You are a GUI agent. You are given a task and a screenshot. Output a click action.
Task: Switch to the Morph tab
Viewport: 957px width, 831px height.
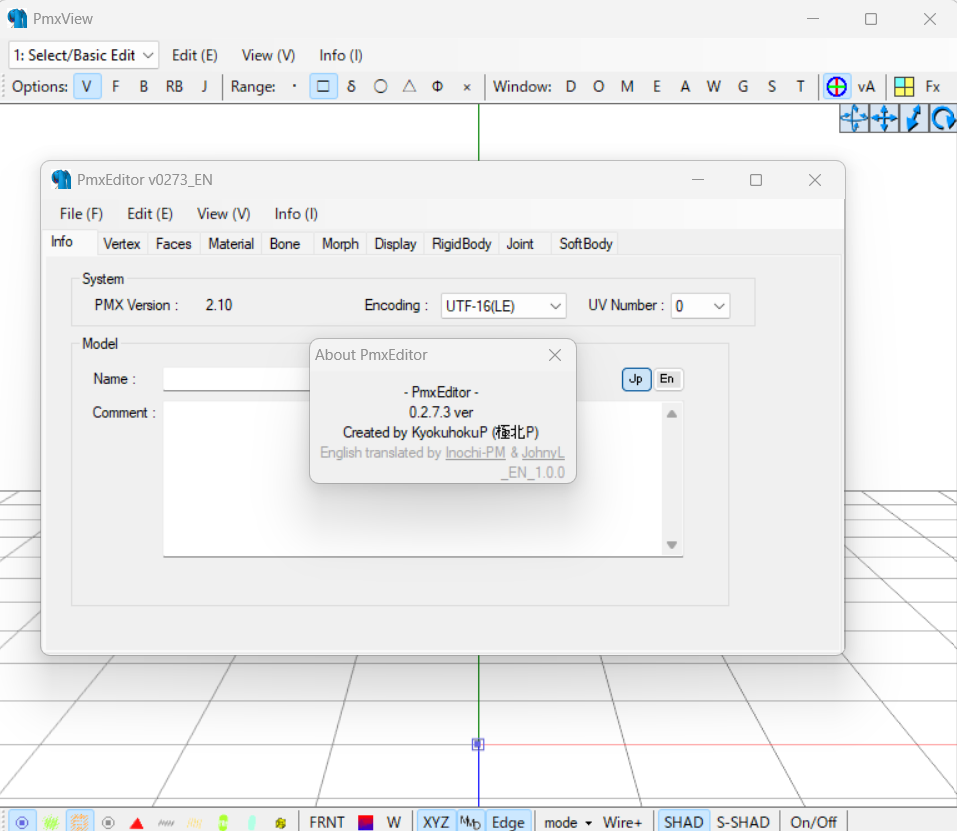pyautogui.click(x=340, y=243)
